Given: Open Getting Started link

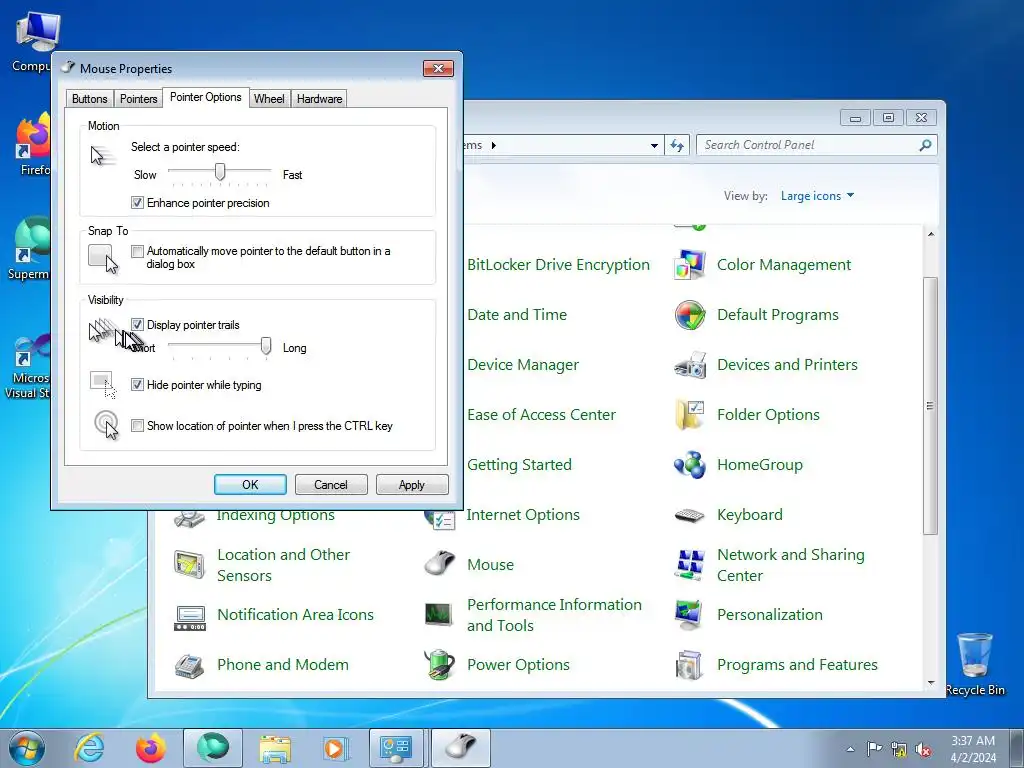Looking at the screenshot, I should [x=519, y=465].
